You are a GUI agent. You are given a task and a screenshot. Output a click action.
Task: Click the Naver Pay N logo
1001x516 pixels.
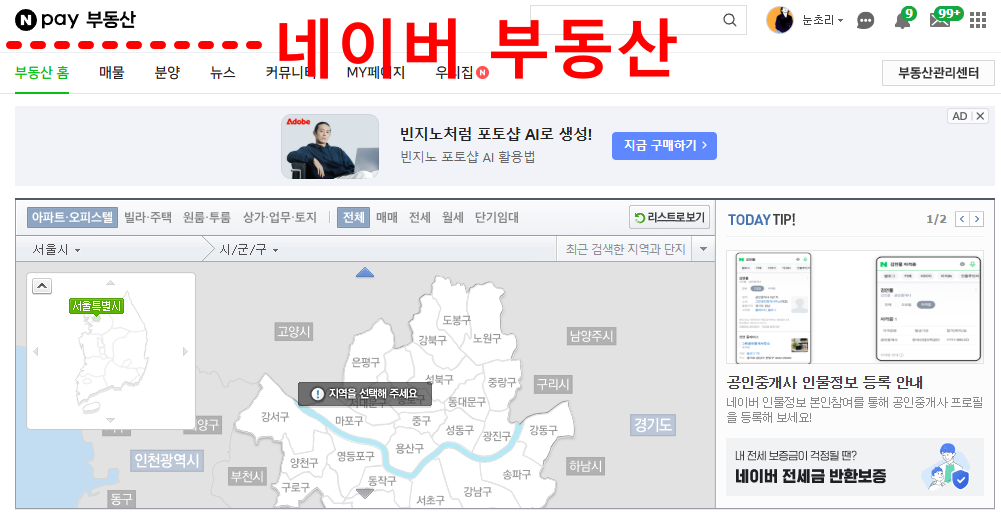(x=26, y=20)
